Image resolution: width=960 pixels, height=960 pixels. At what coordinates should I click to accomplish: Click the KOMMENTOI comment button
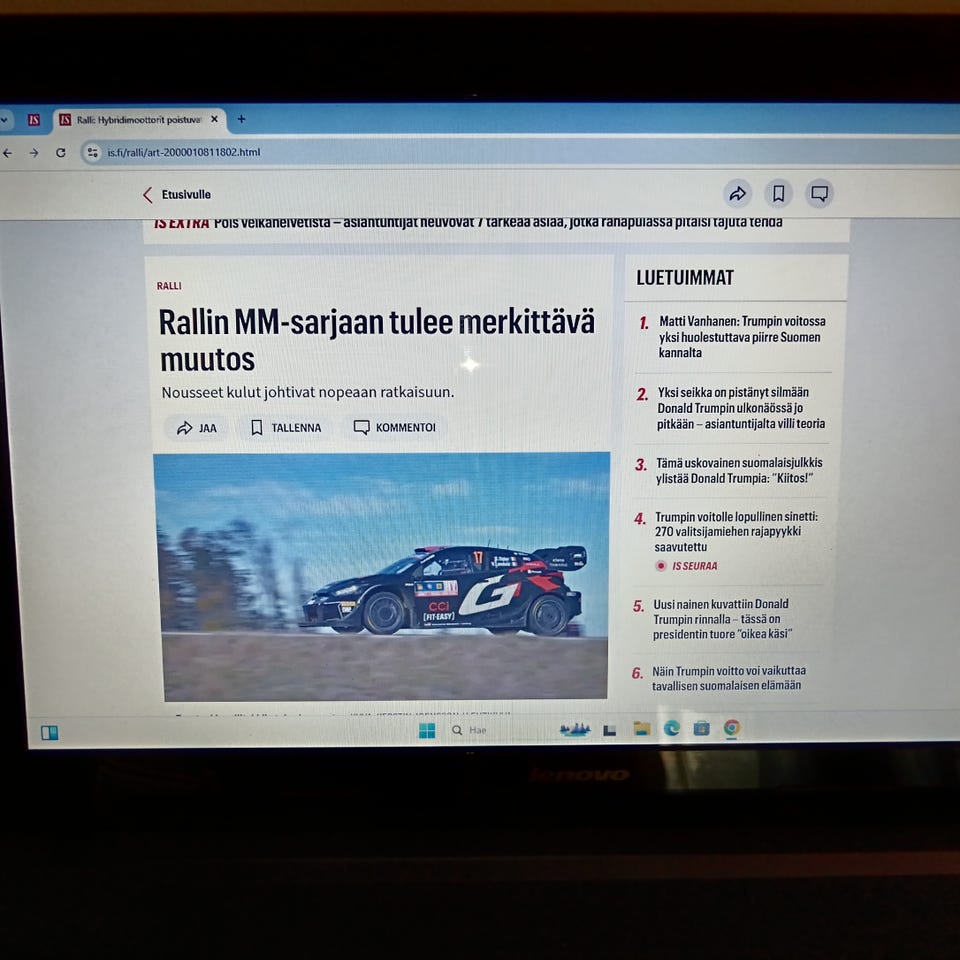(395, 427)
